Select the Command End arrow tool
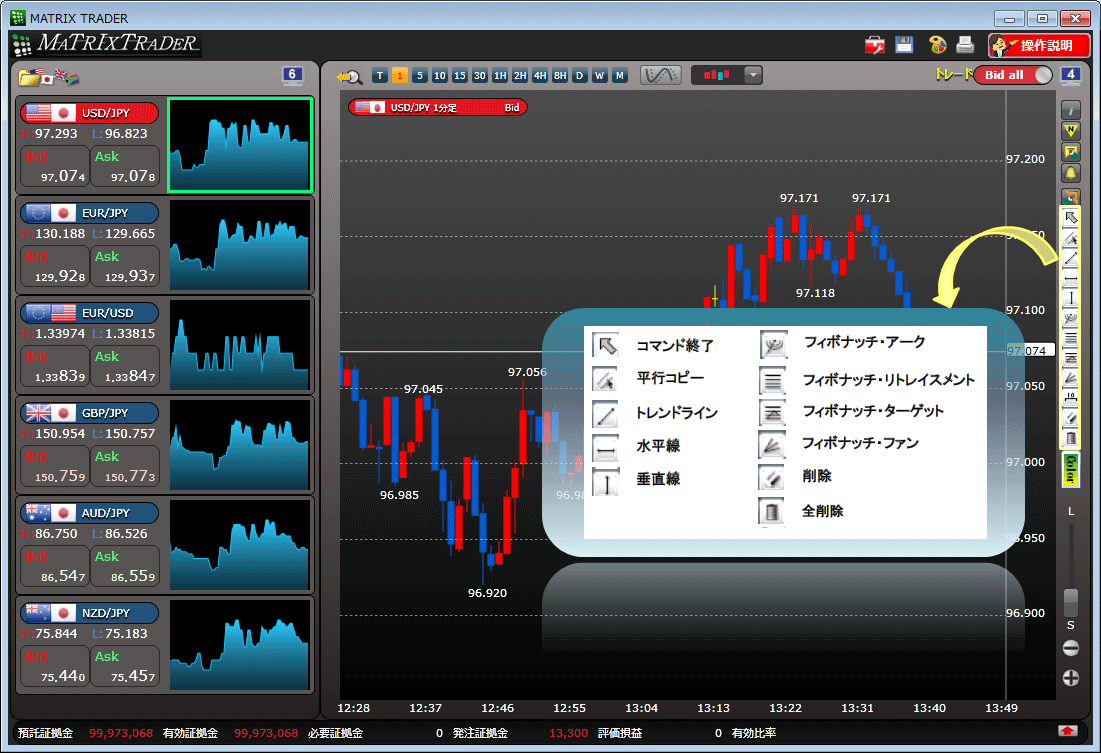 (x=1071, y=218)
